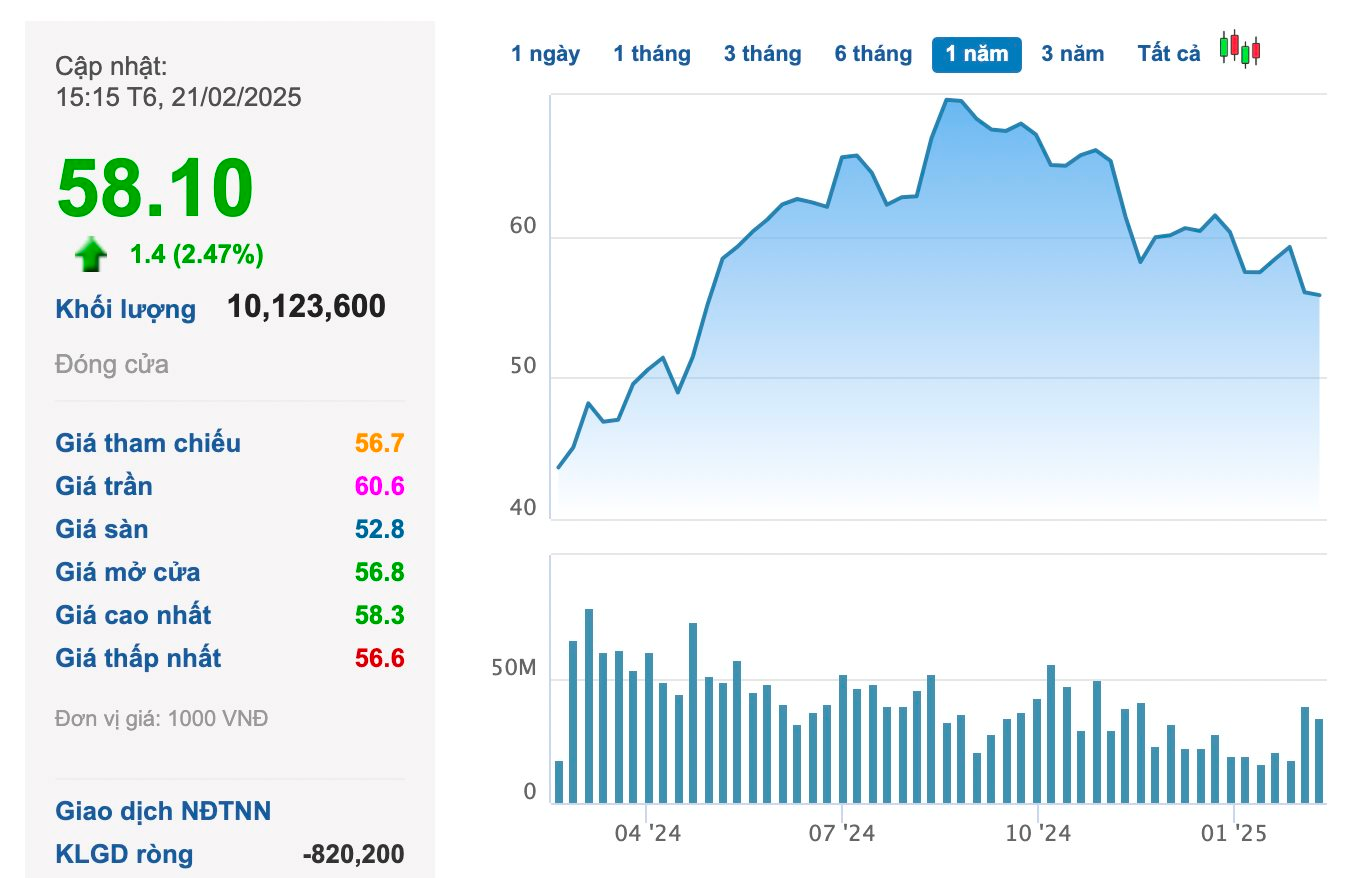Click the Giá tham chiếu label
The width and height of the screenshot is (1358, 878).
(148, 443)
